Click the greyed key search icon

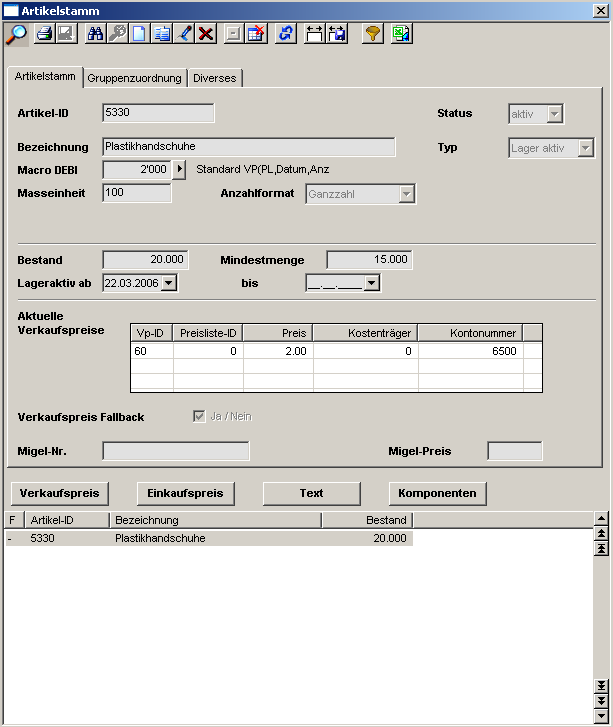117,34
